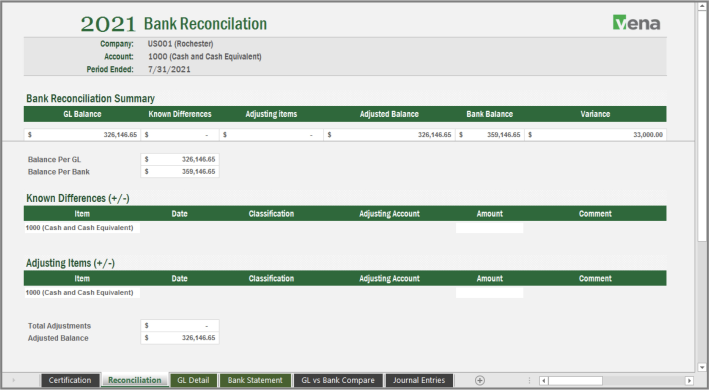Go to GL vs Bank Compare tab
The height and width of the screenshot is (390, 709).
338,381
